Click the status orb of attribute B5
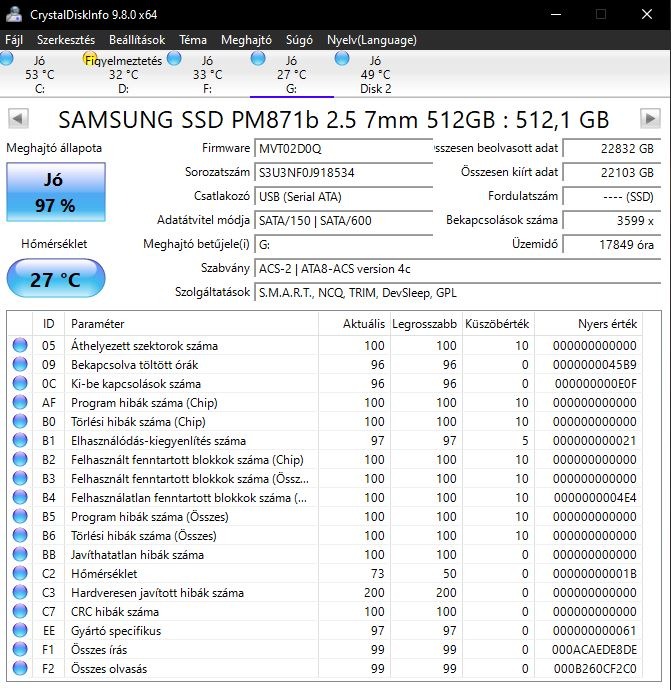The width and height of the screenshot is (671, 690). [x=20, y=516]
